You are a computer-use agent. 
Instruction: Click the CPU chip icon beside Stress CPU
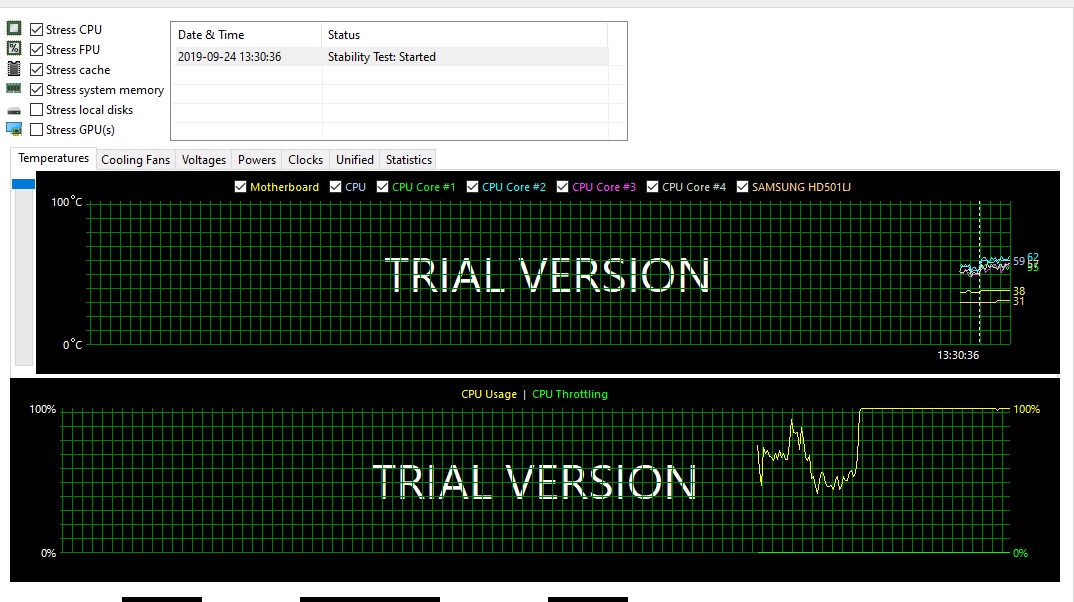click(x=14, y=28)
